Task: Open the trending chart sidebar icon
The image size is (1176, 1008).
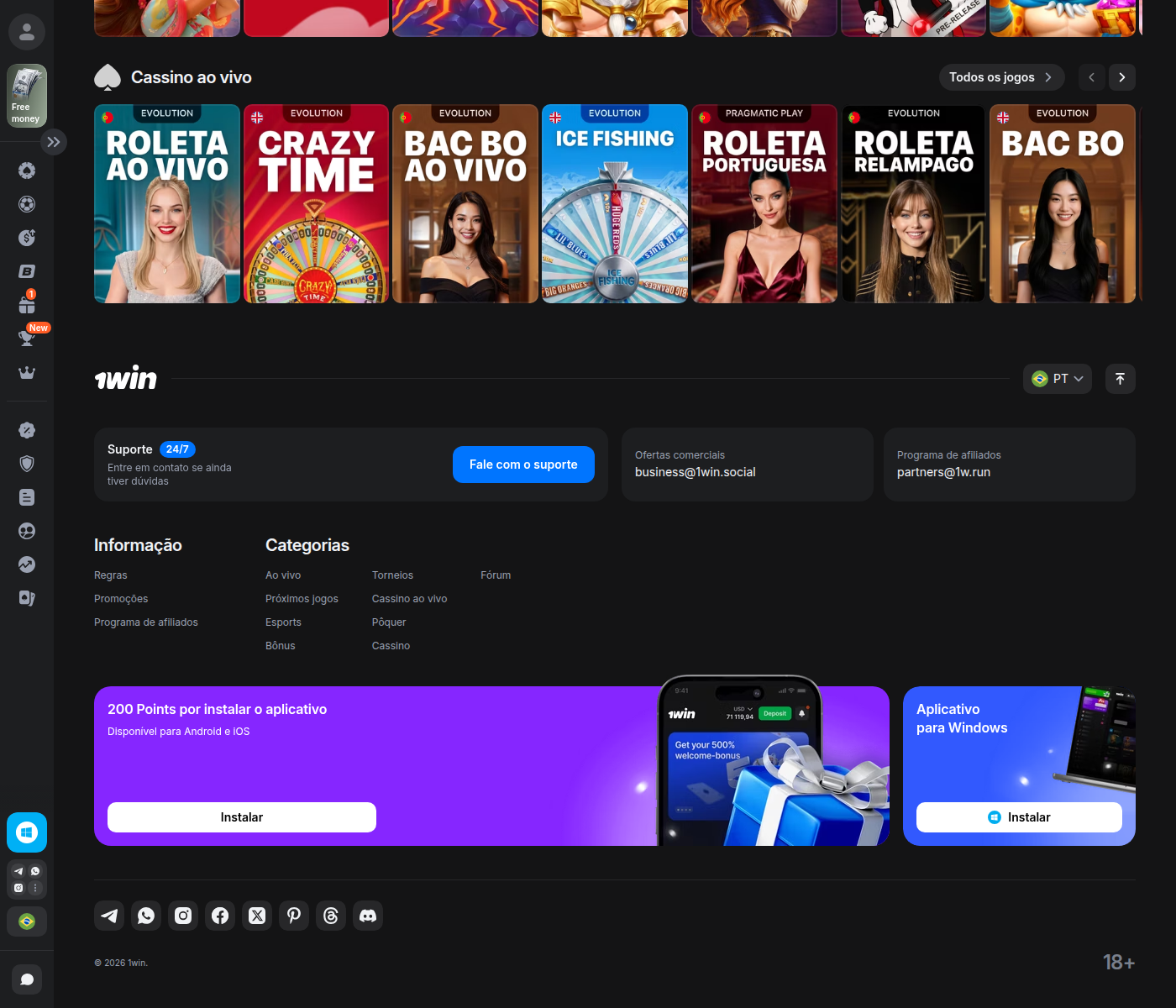Action: click(x=27, y=564)
